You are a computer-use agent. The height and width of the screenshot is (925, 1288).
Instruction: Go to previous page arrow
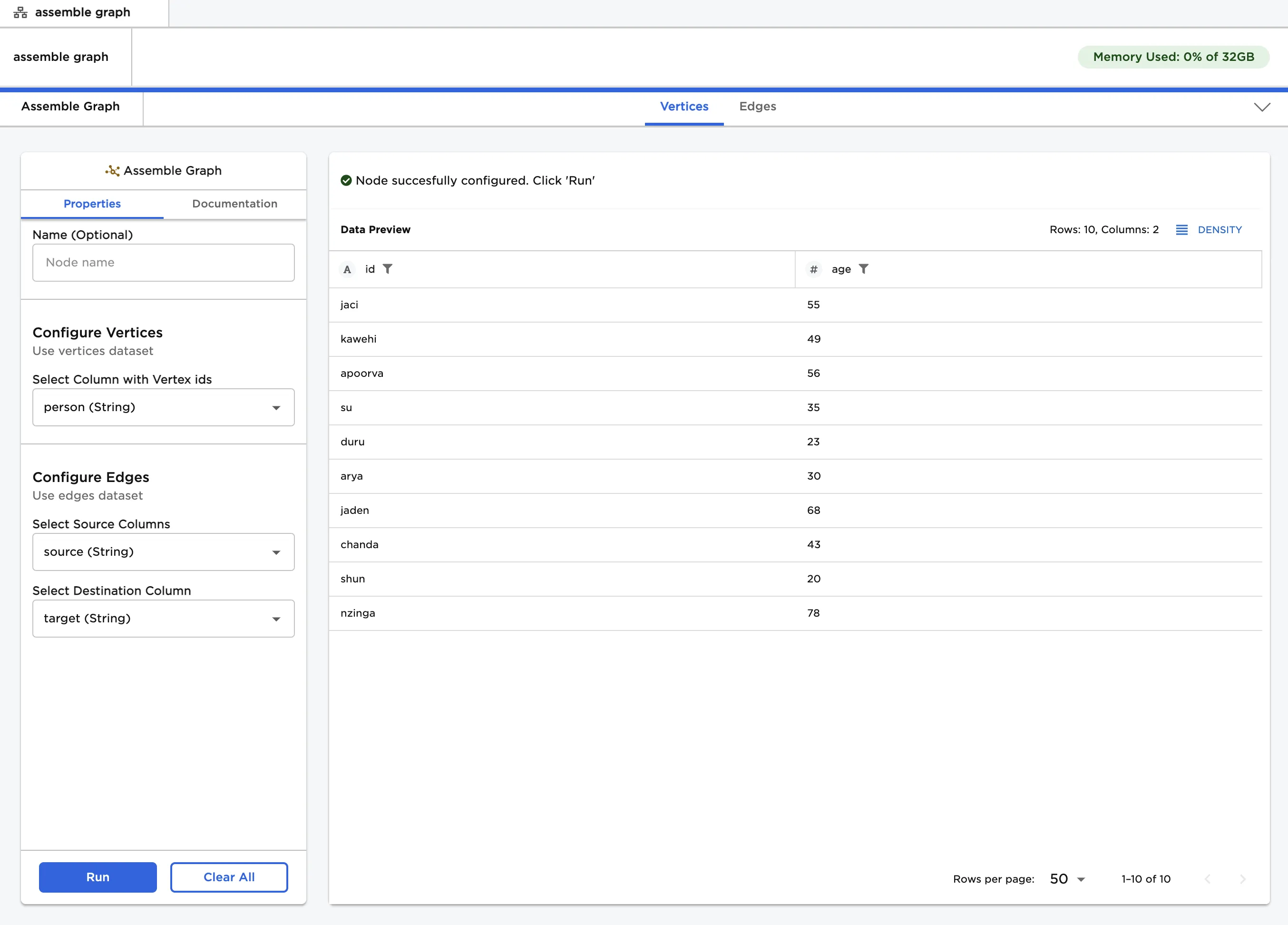tap(1207, 879)
